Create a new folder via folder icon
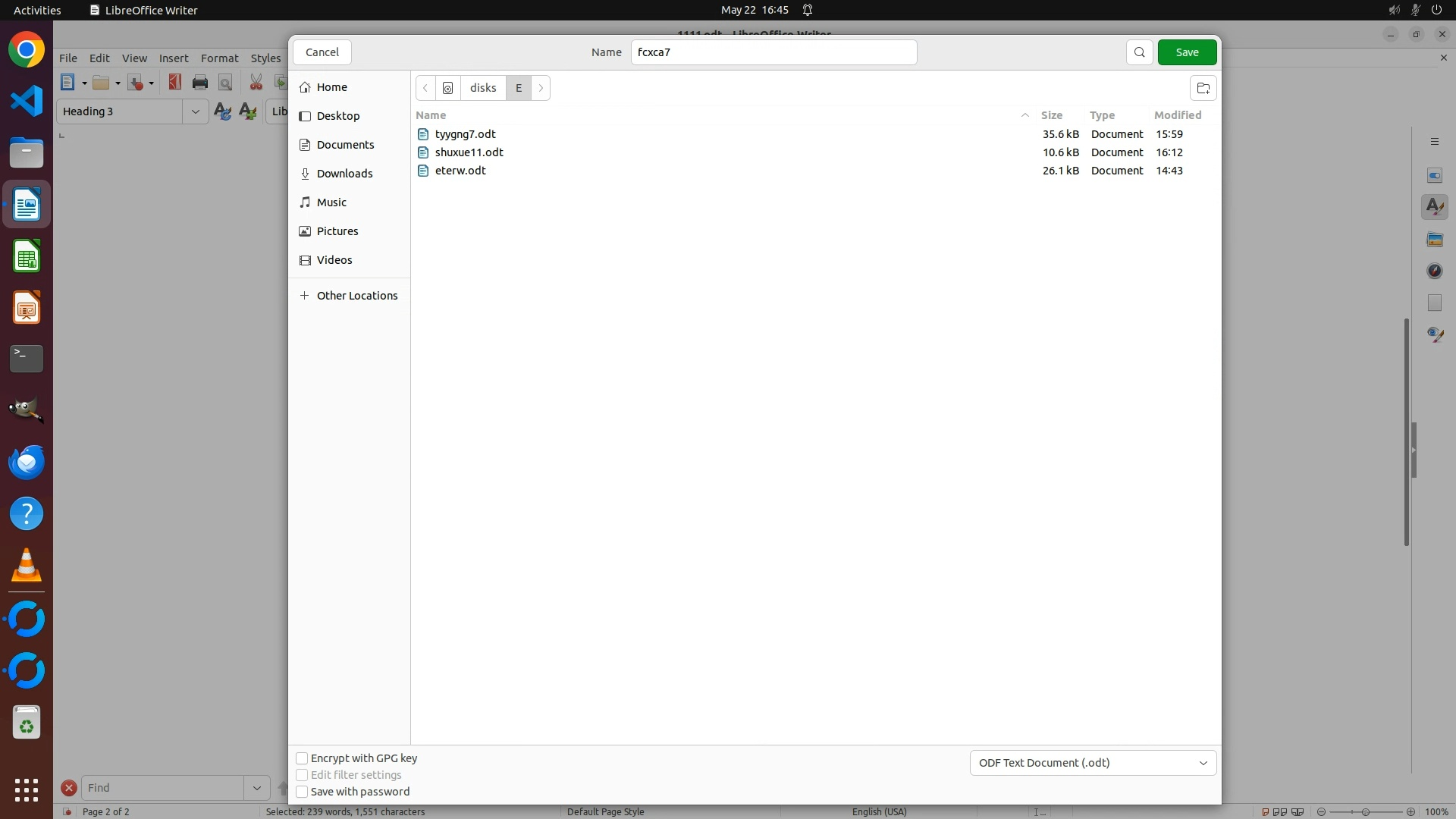This screenshot has height=819, width=1456. click(x=1203, y=88)
